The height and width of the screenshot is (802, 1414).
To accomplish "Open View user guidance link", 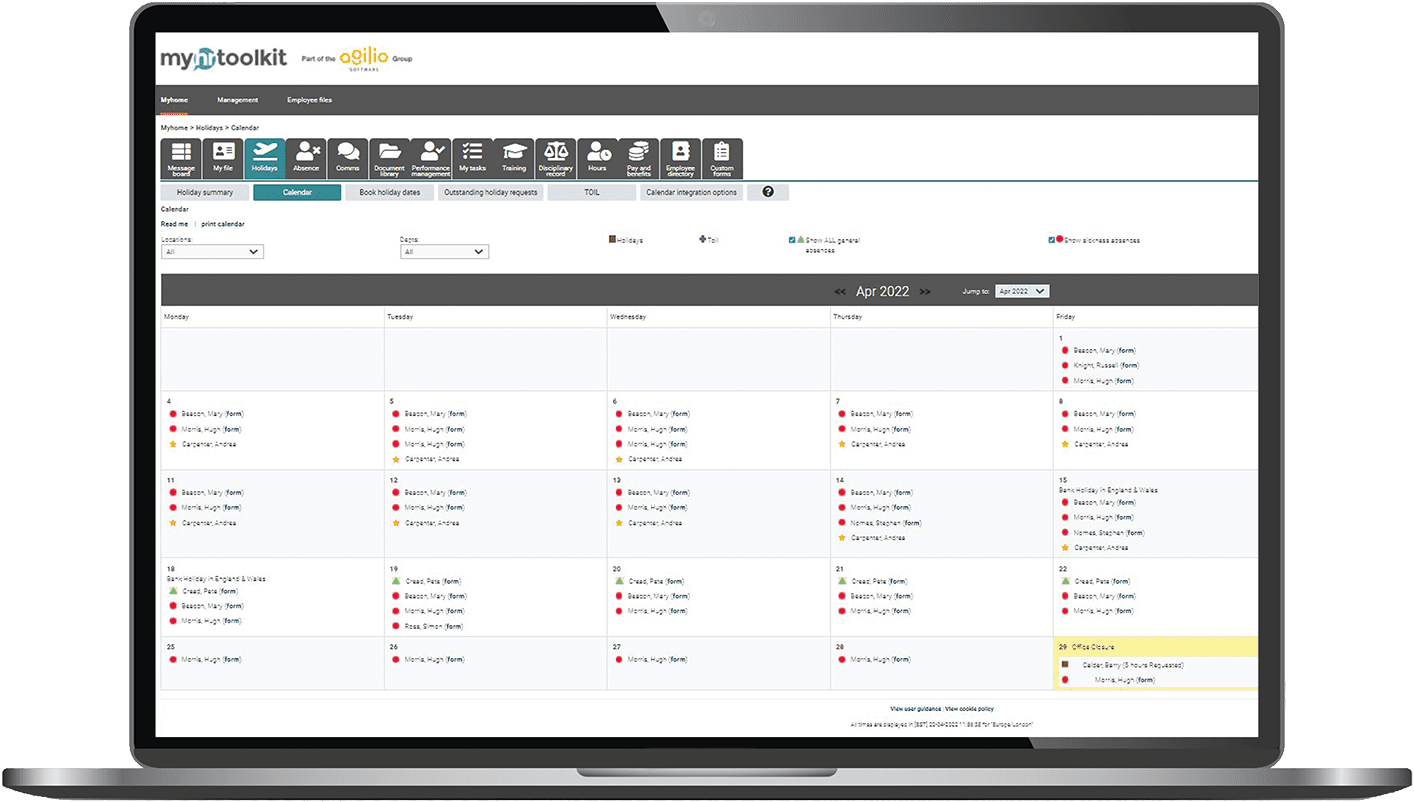I will [917, 708].
